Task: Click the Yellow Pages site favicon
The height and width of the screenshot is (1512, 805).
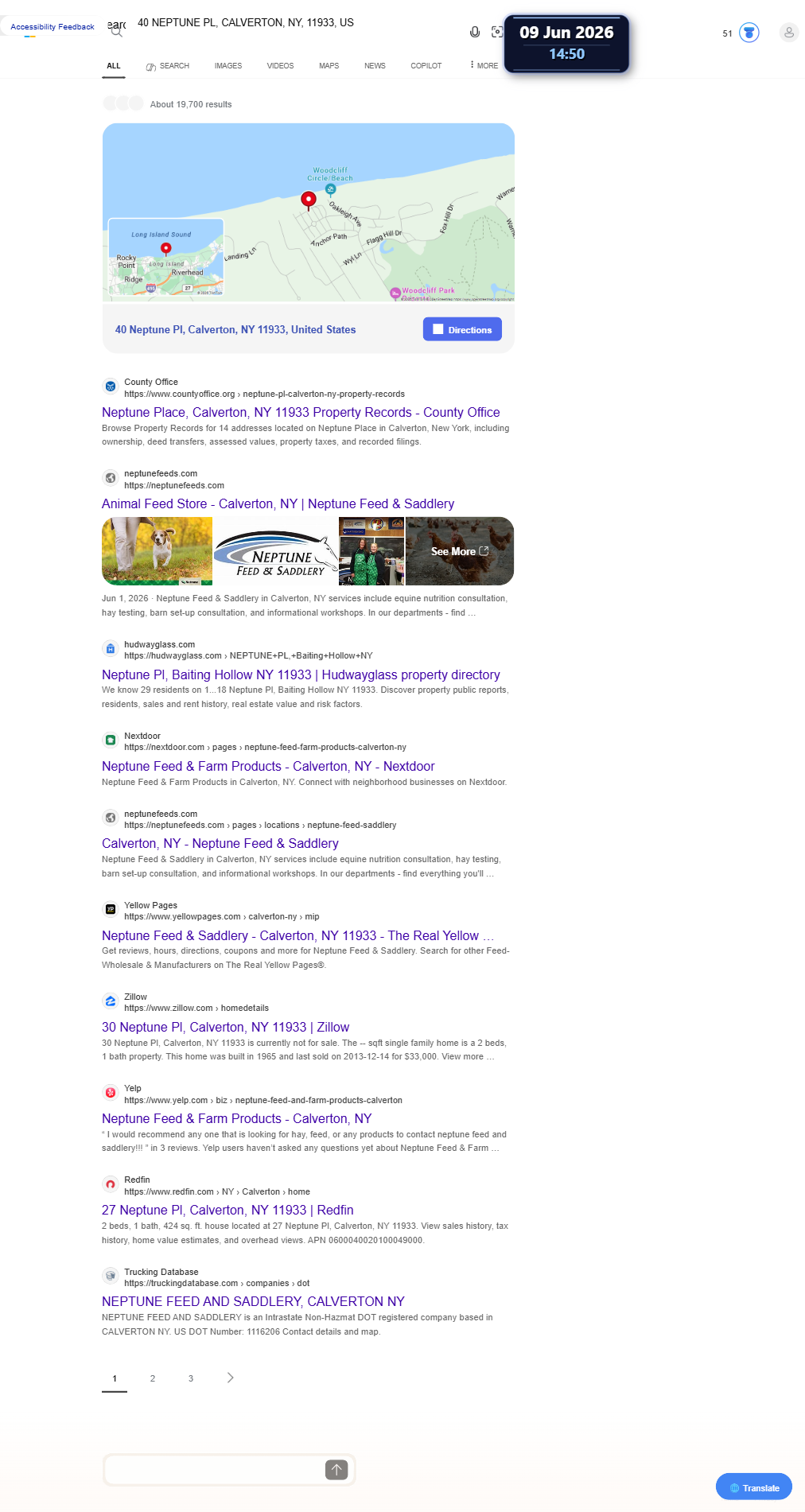Action: coord(111,910)
